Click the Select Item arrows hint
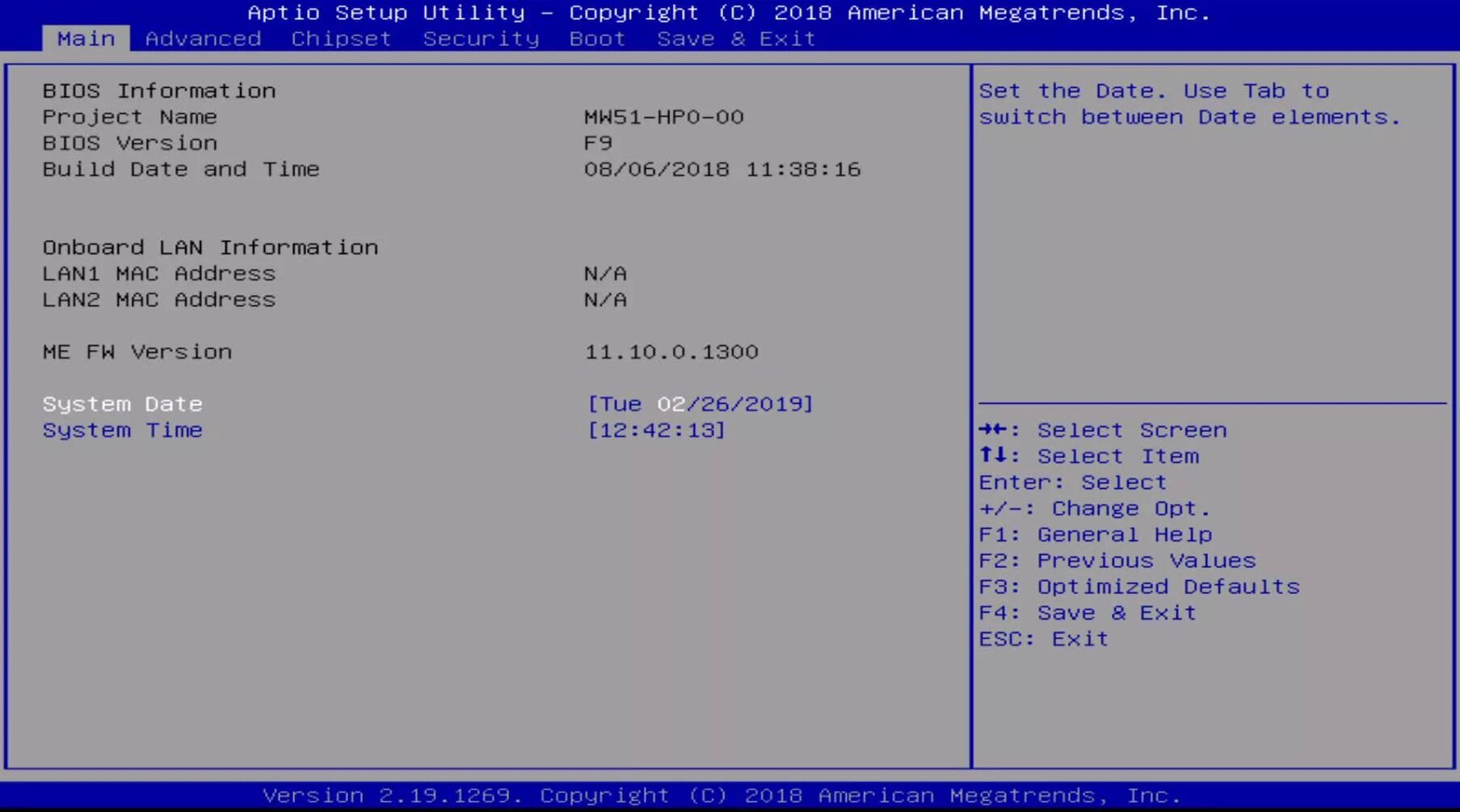 [1089, 456]
